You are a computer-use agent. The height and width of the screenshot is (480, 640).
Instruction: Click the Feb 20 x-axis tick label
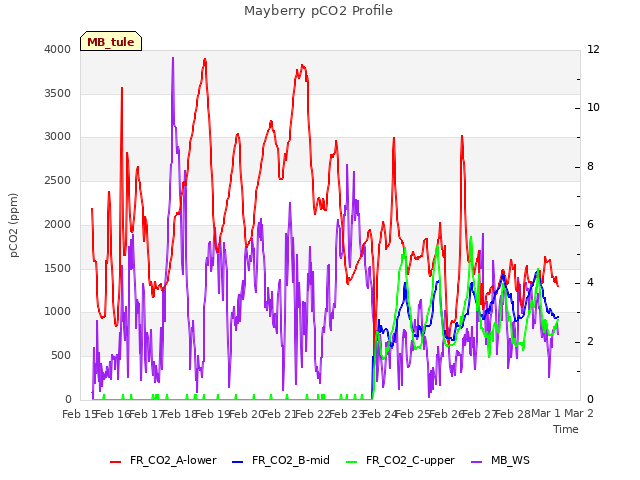pyautogui.click(x=246, y=414)
